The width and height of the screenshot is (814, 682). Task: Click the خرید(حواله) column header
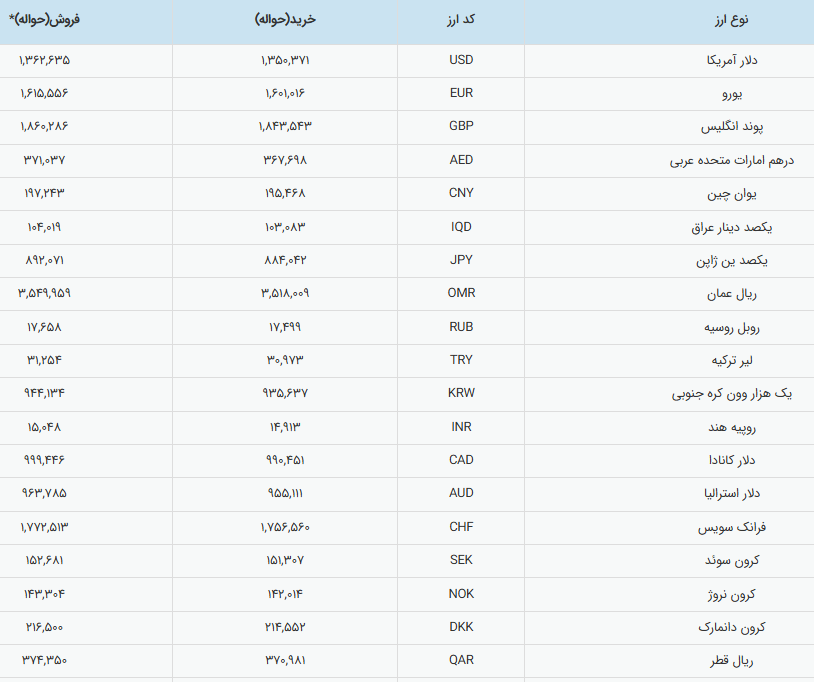(285, 19)
